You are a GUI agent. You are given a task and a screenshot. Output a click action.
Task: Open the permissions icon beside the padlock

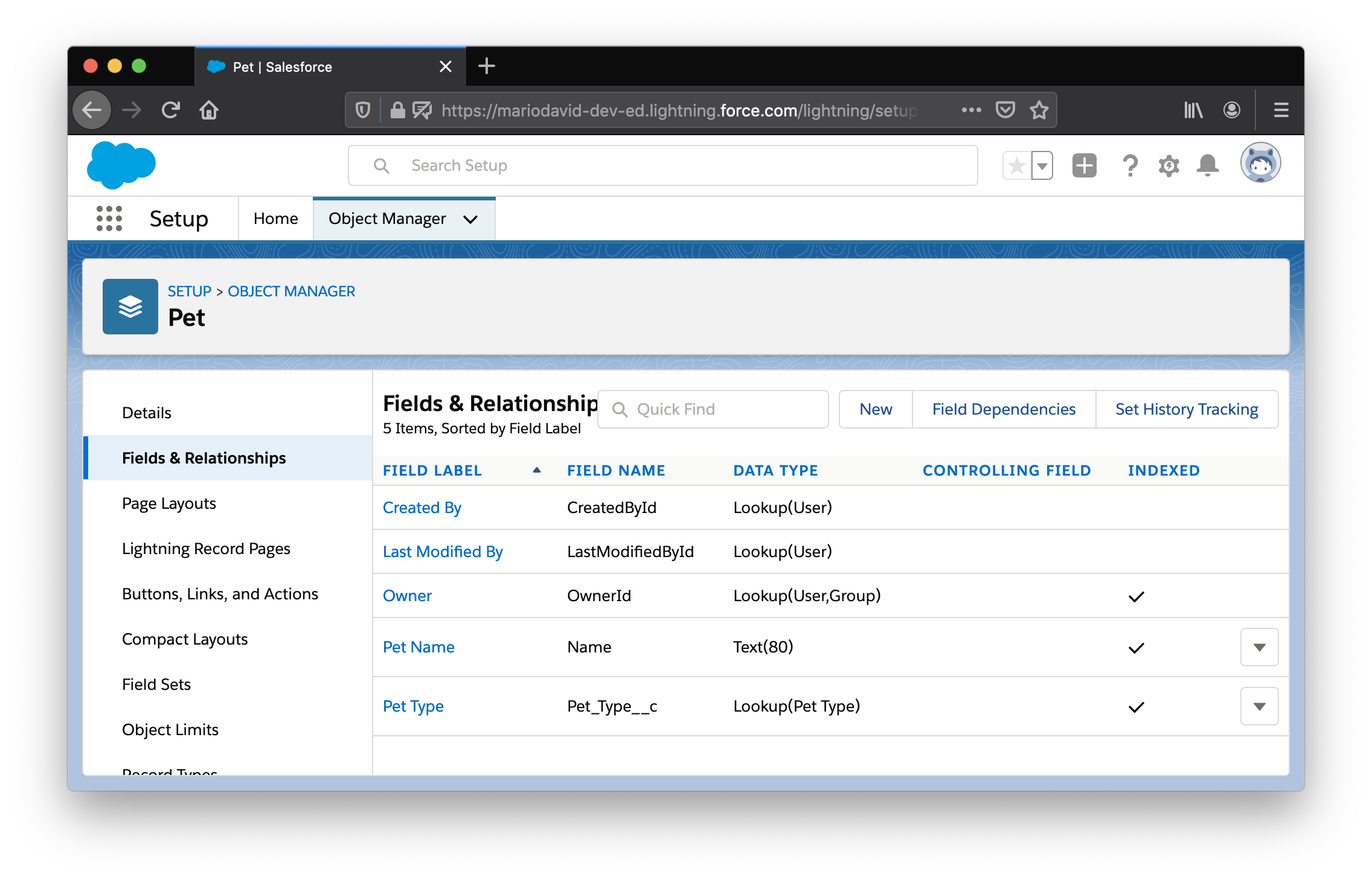tap(422, 110)
